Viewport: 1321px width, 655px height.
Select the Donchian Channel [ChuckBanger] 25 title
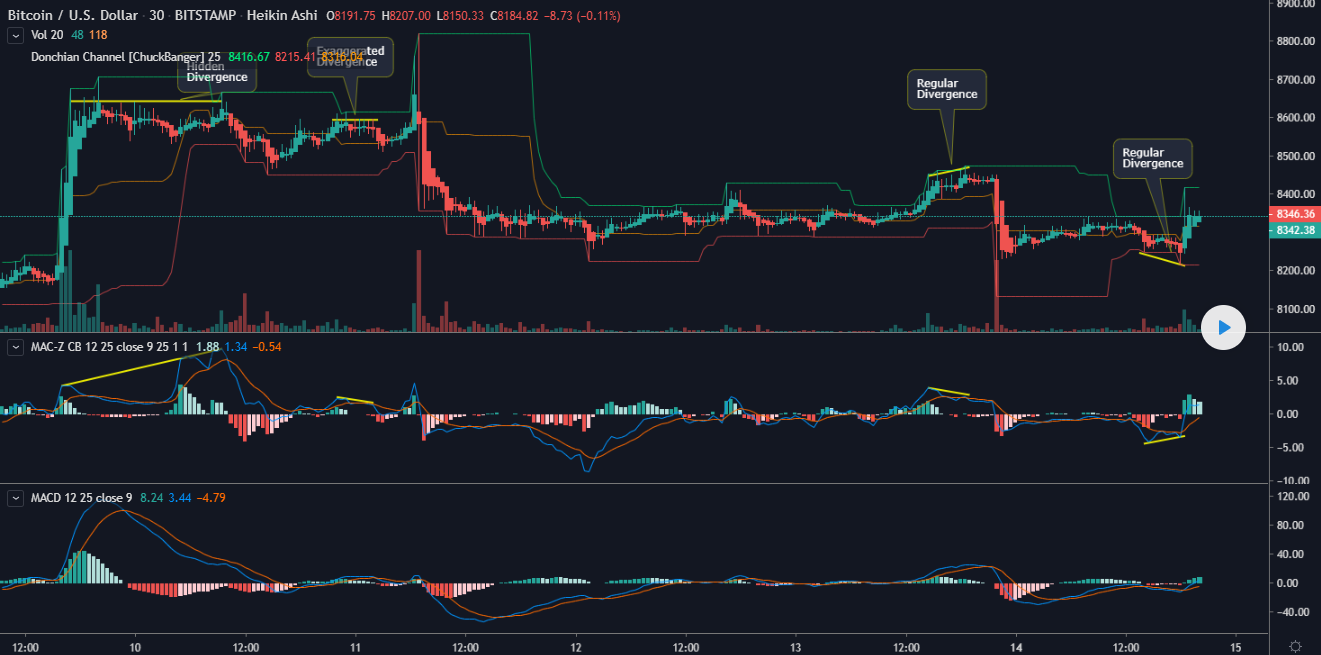125,57
